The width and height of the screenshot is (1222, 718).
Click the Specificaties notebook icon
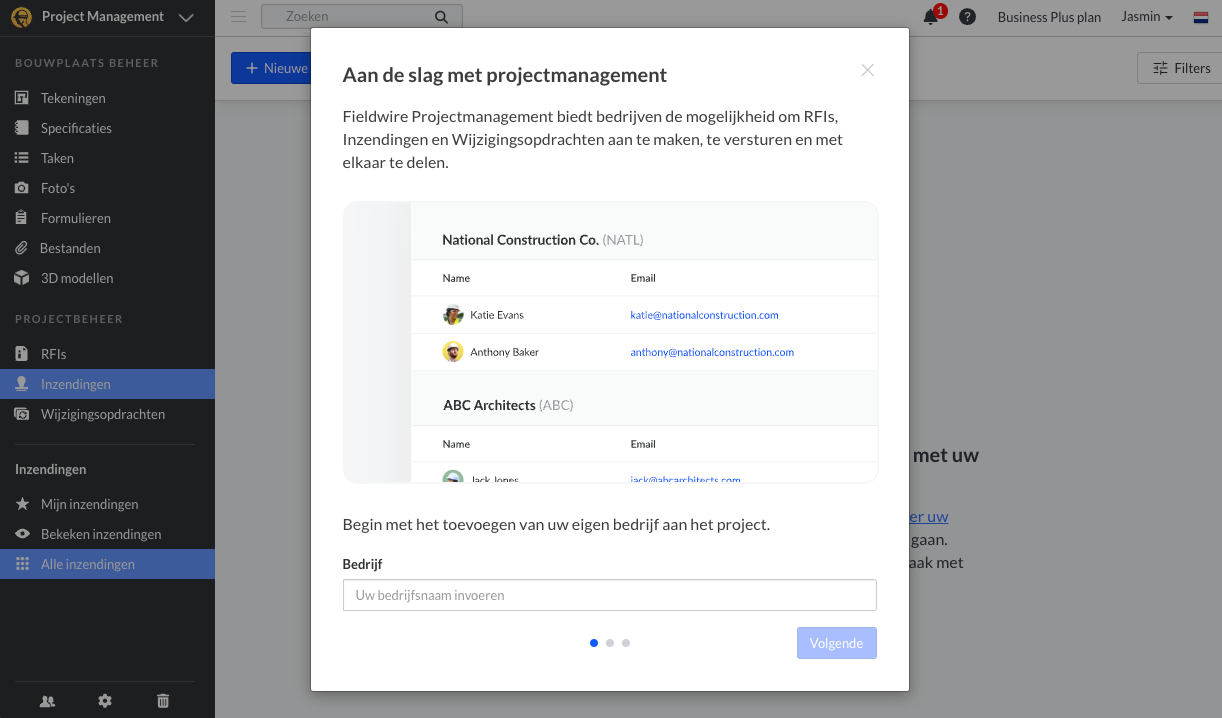coord(22,128)
